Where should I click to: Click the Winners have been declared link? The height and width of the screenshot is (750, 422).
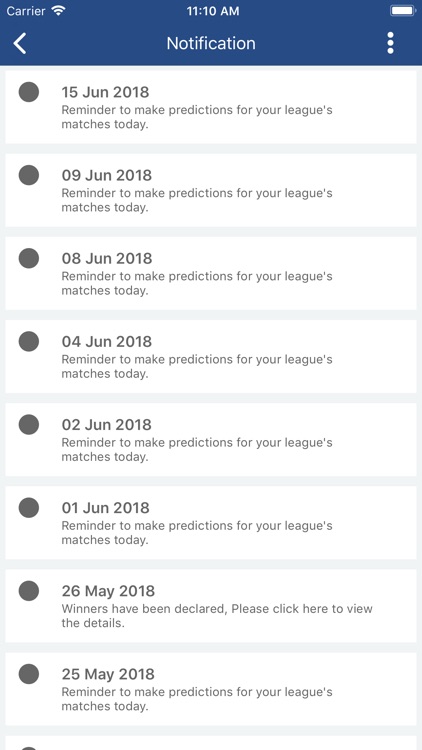[x=217, y=616]
